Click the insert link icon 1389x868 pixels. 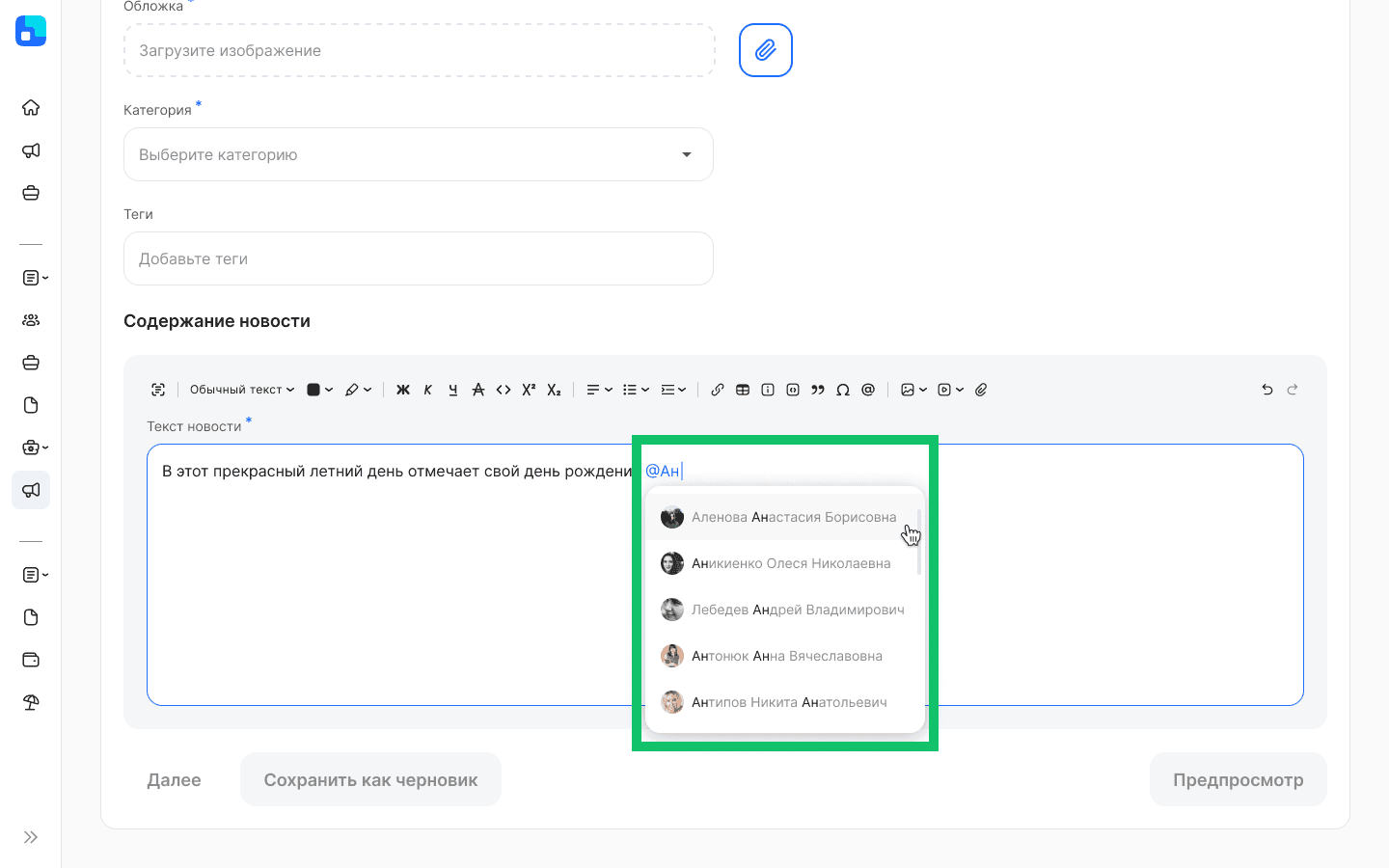click(x=718, y=390)
